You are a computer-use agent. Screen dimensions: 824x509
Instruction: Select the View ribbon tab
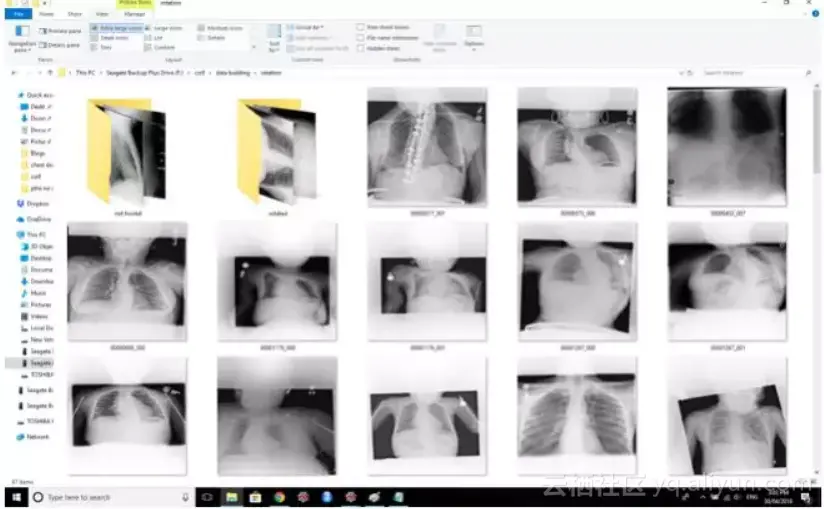click(102, 14)
